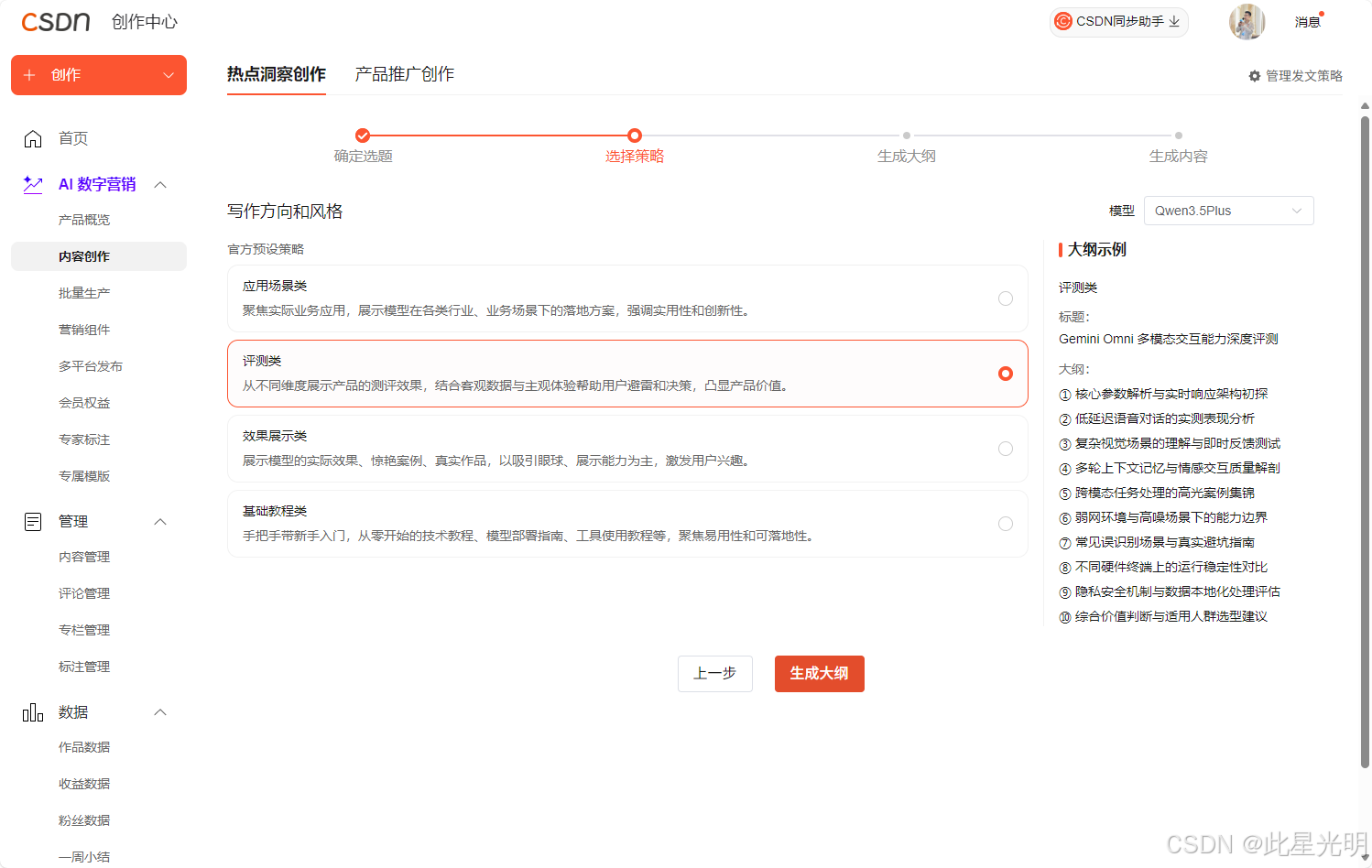Open 营销组件 in the sidebar

(84, 330)
